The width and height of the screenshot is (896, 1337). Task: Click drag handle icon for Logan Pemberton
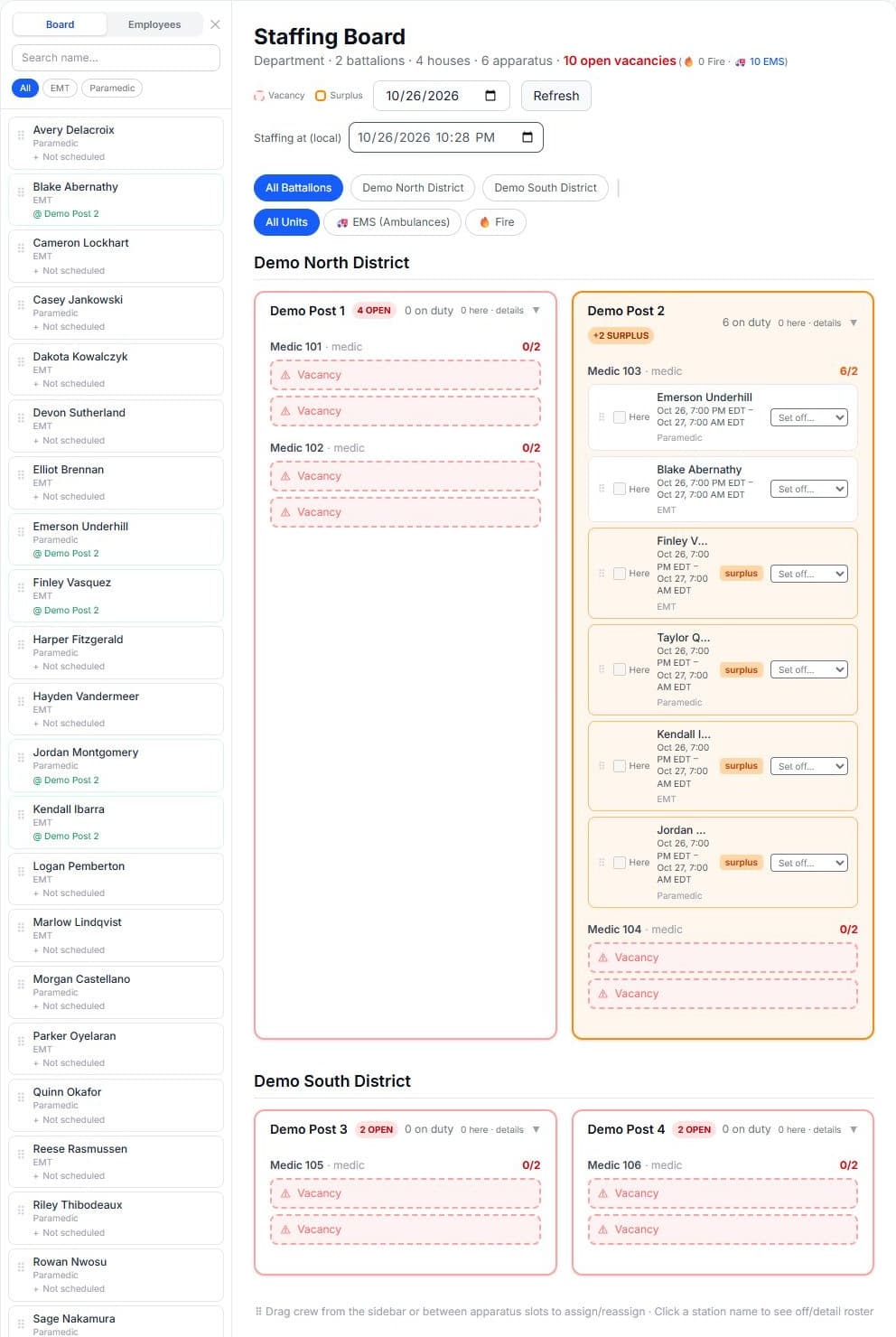point(21,872)
